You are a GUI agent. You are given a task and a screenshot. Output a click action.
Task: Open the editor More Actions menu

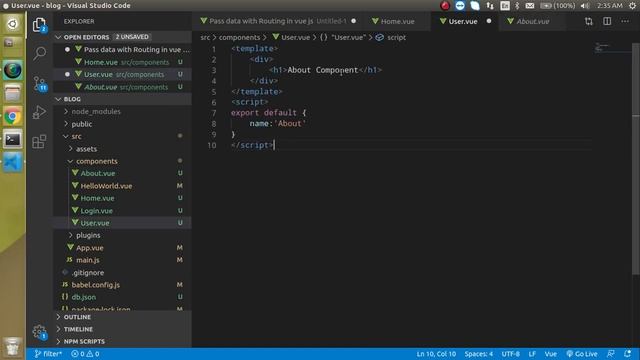point(625,21)
